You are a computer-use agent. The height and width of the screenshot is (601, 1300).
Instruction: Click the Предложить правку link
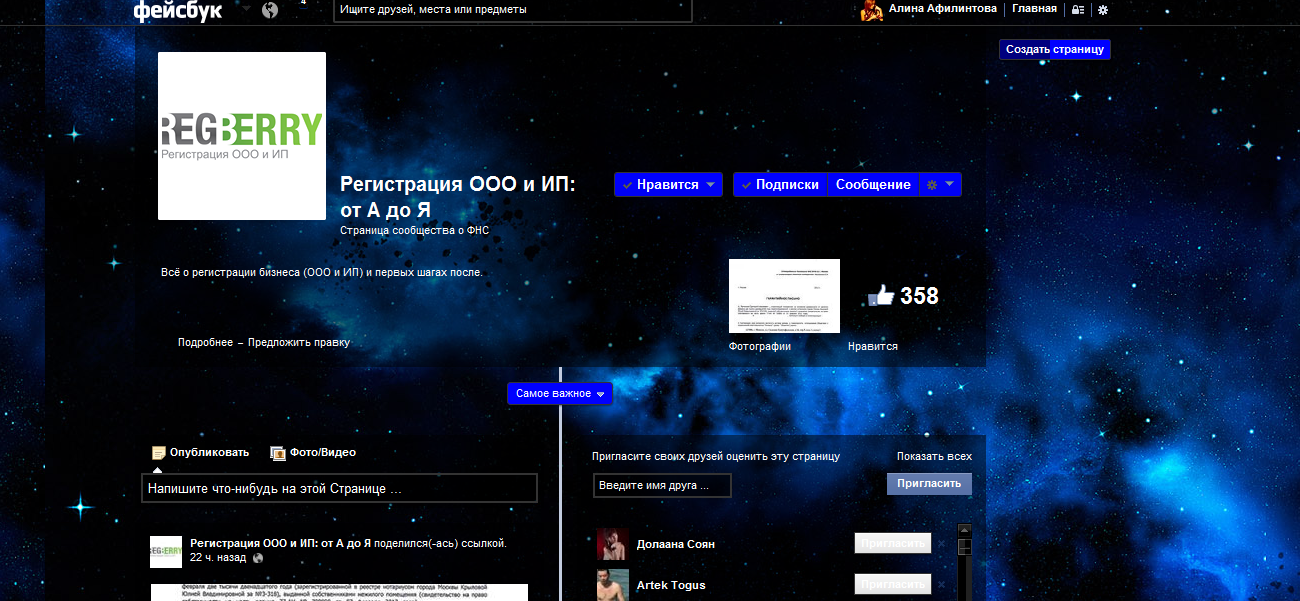pos(299,343)
